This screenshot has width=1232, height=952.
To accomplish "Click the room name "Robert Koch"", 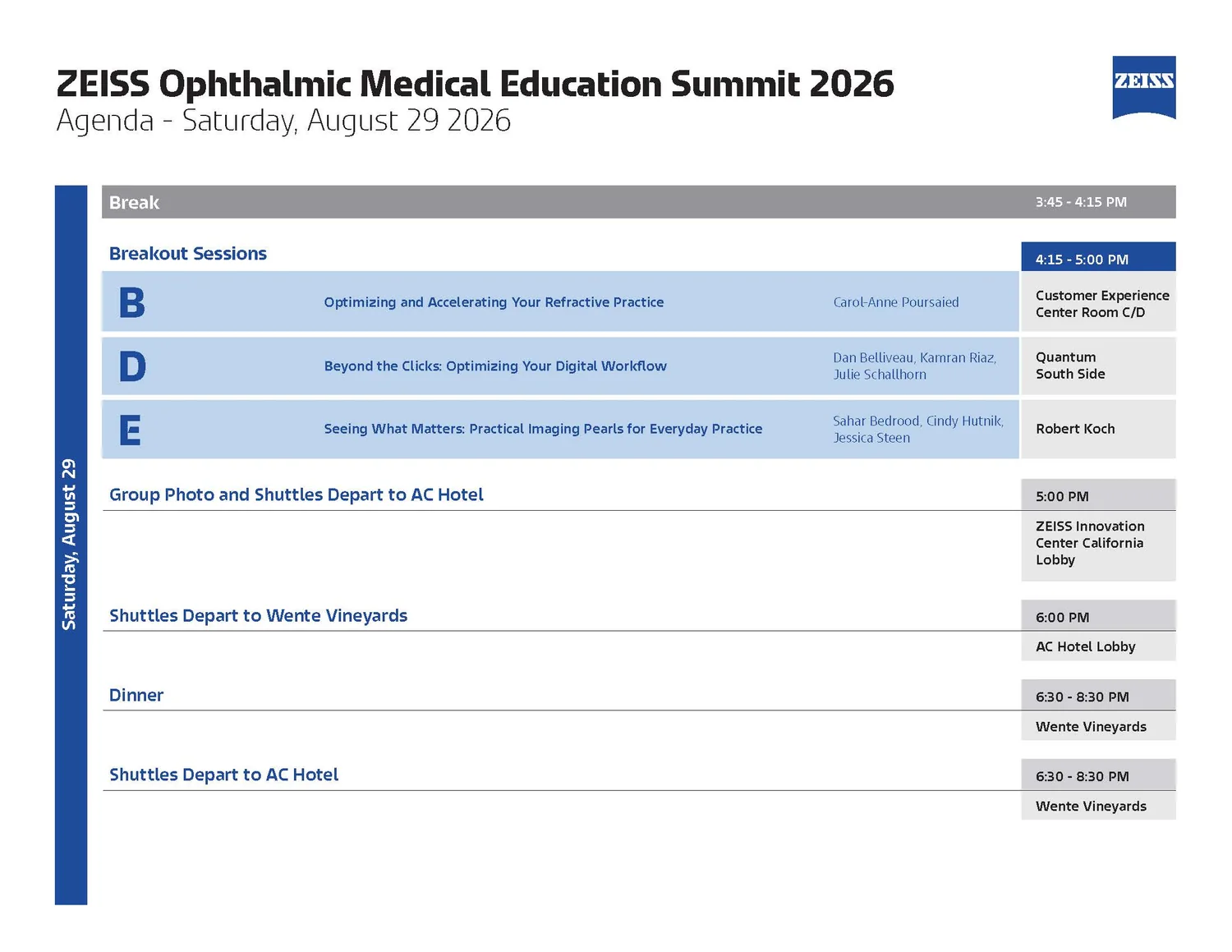I will tap(1075, 429).
